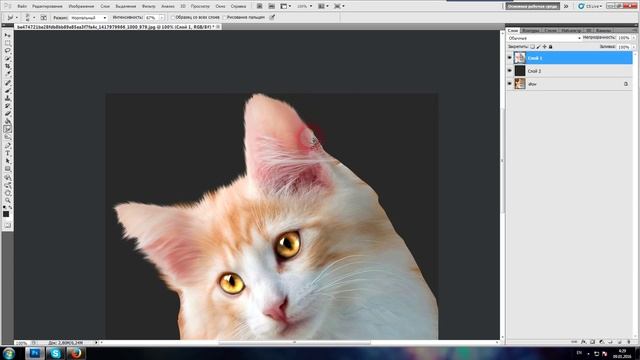Open the Файл menu

(x=22, y=6)
